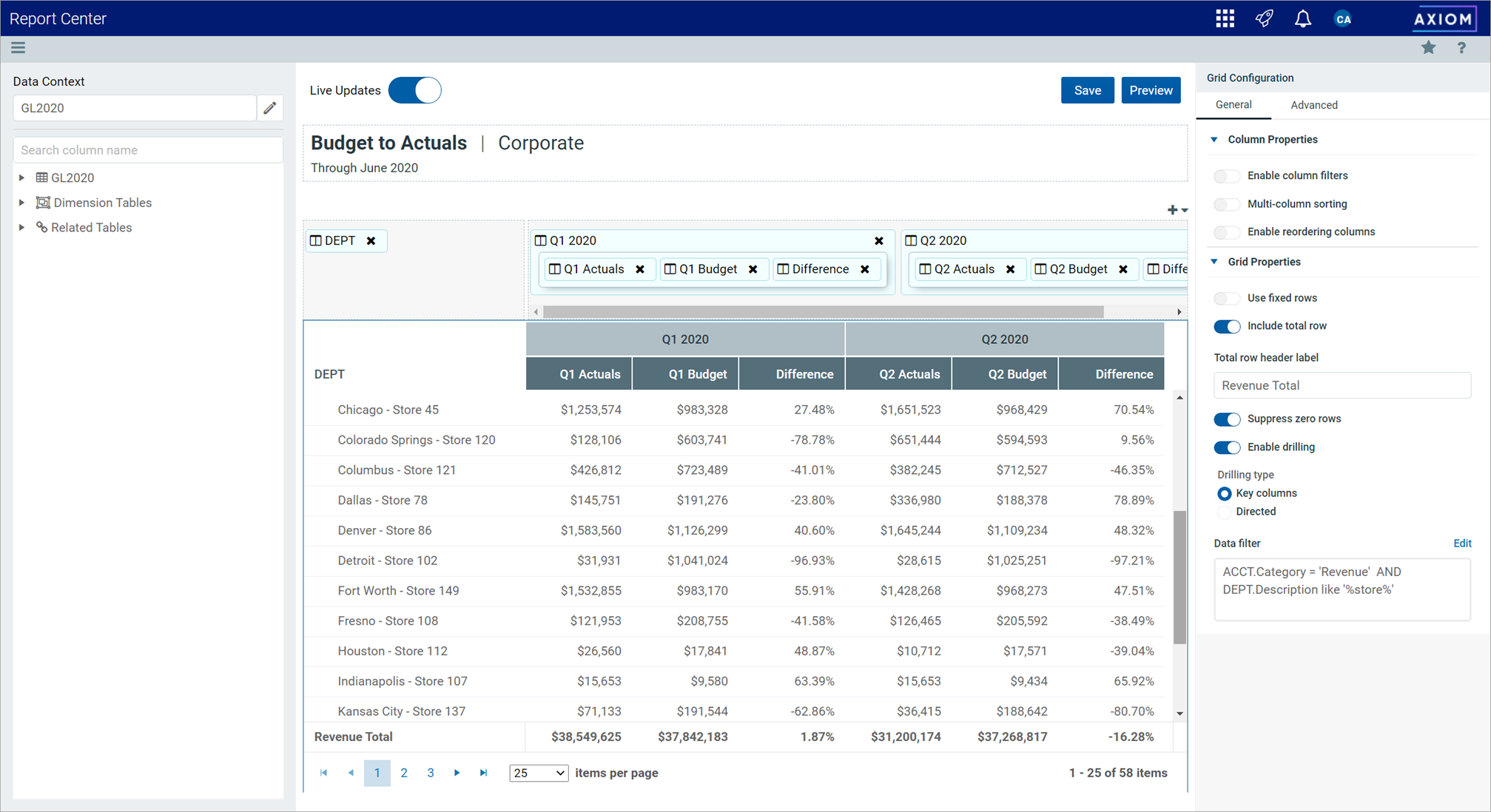1491x812 pixels.
Task: Click the grid scroll down arrow
Action: click(x=1180, y=714)
